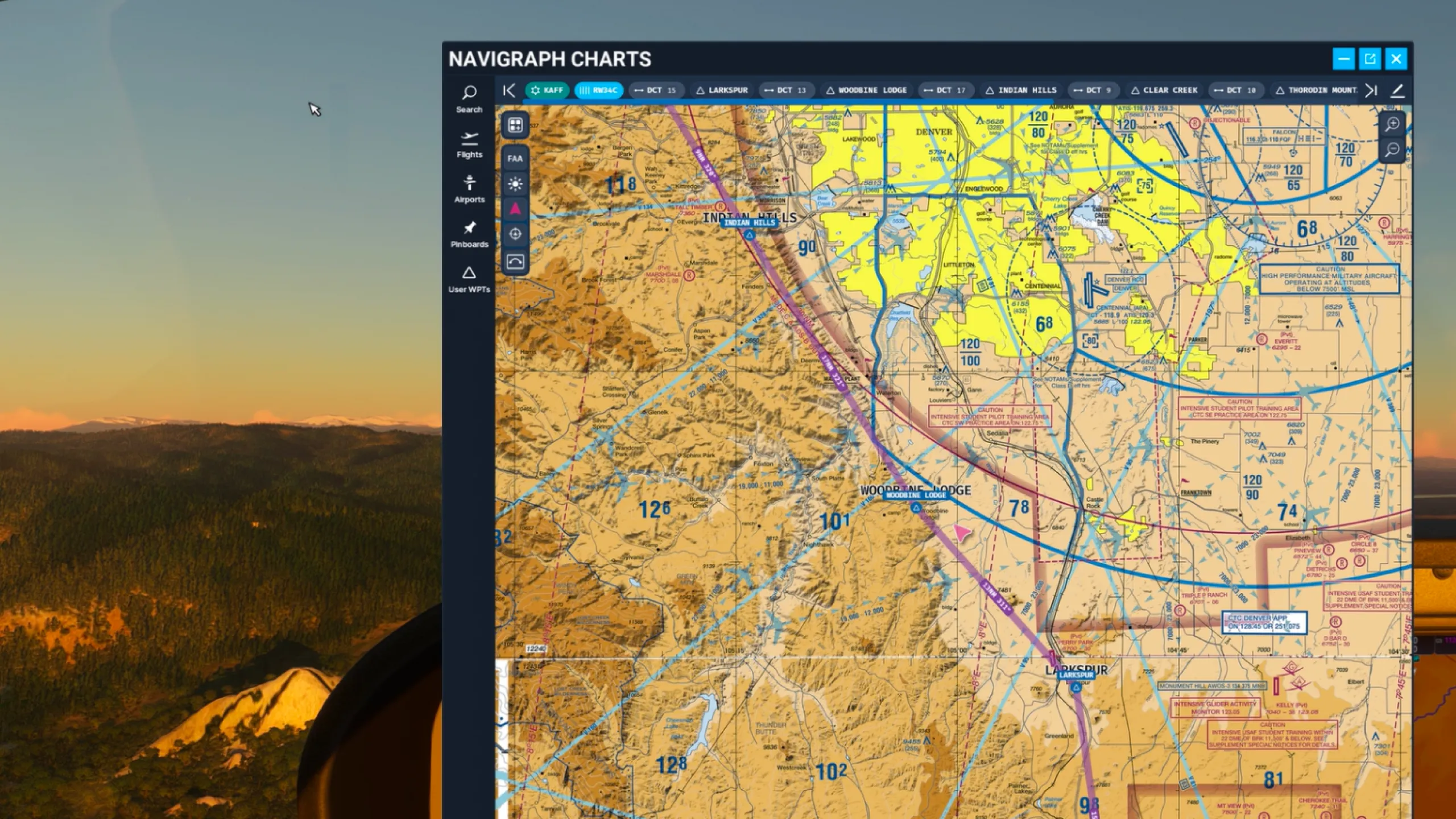1456x819 pixels.
Task: Toggle aircraft position tracking arrow
Action: (515, 209)
